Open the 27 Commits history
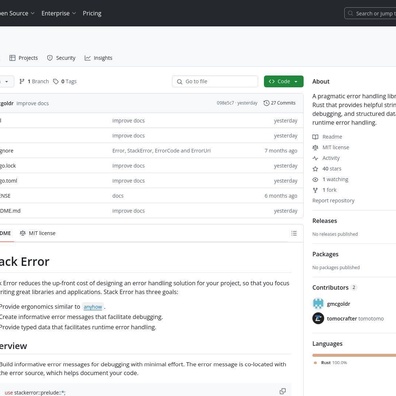Screen dimensions: 396x396 (x=279, y=103)
